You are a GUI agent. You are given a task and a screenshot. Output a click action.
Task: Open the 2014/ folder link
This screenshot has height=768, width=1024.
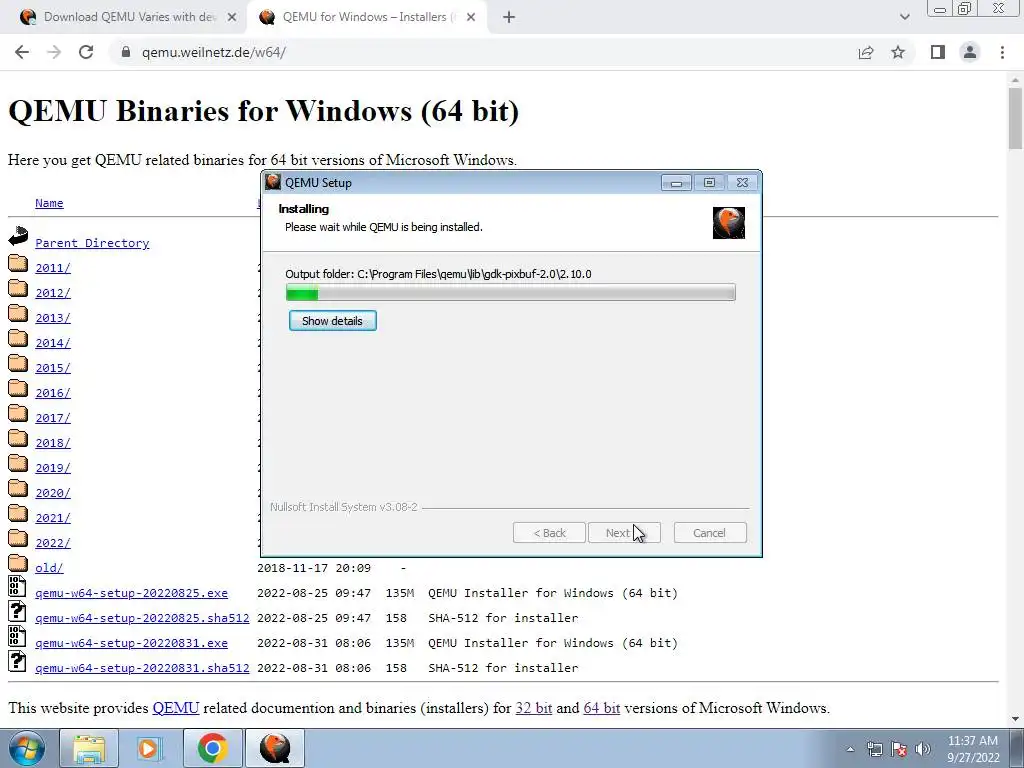click(x=53, y=343)
